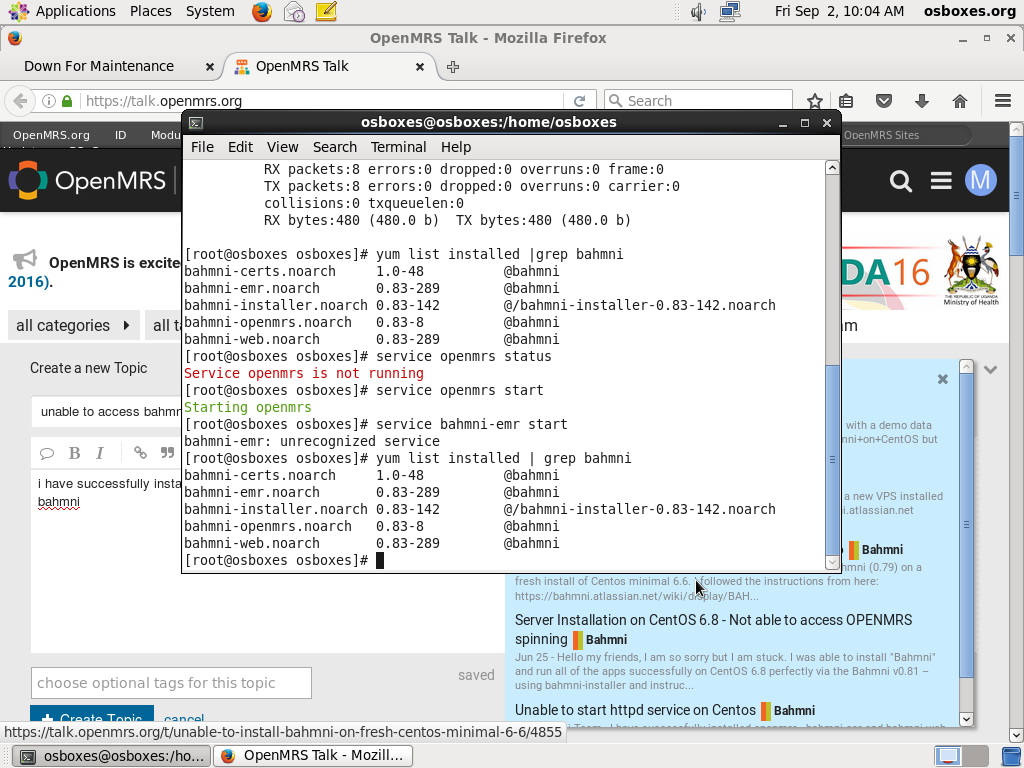The width and height of the screenshot is (1024, 768).
Task: Launch Firefox from the top panel icon
Action: tap(262, 11)
